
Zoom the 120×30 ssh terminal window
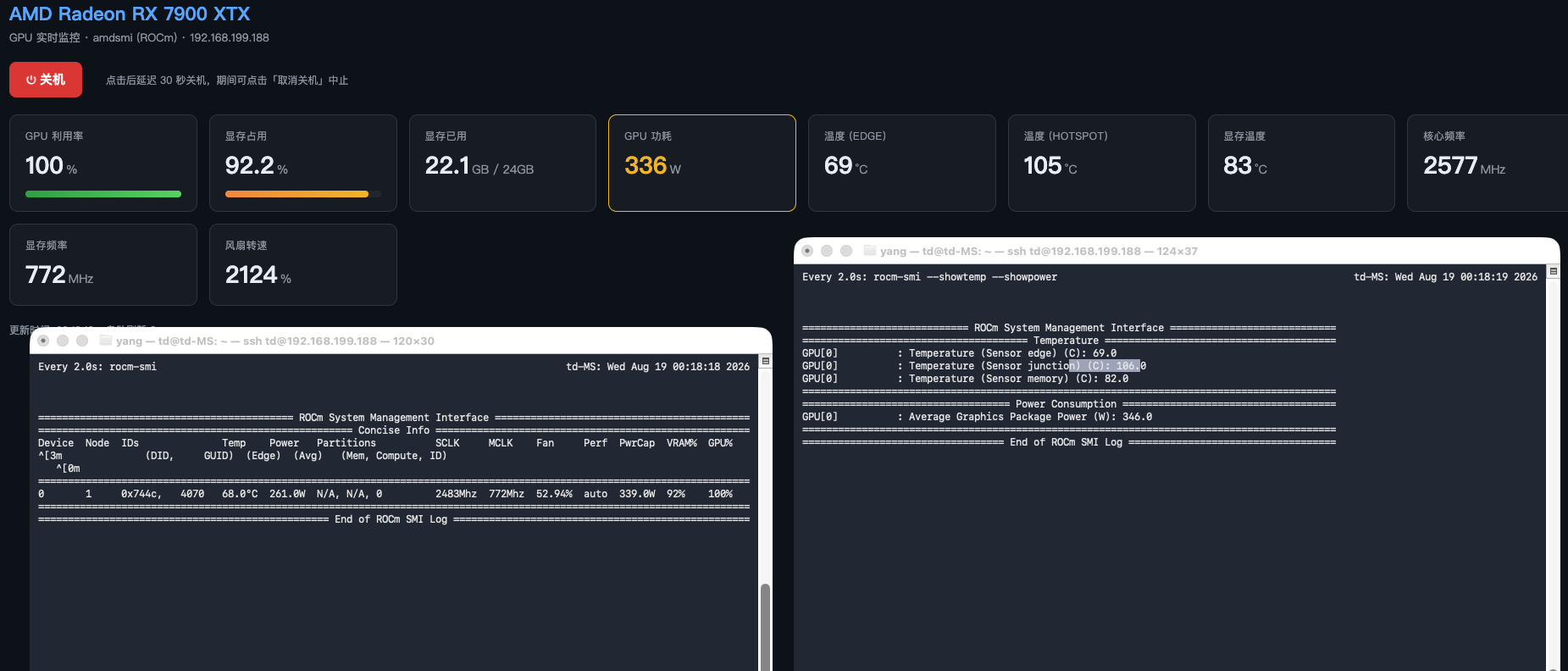[82, 341]
